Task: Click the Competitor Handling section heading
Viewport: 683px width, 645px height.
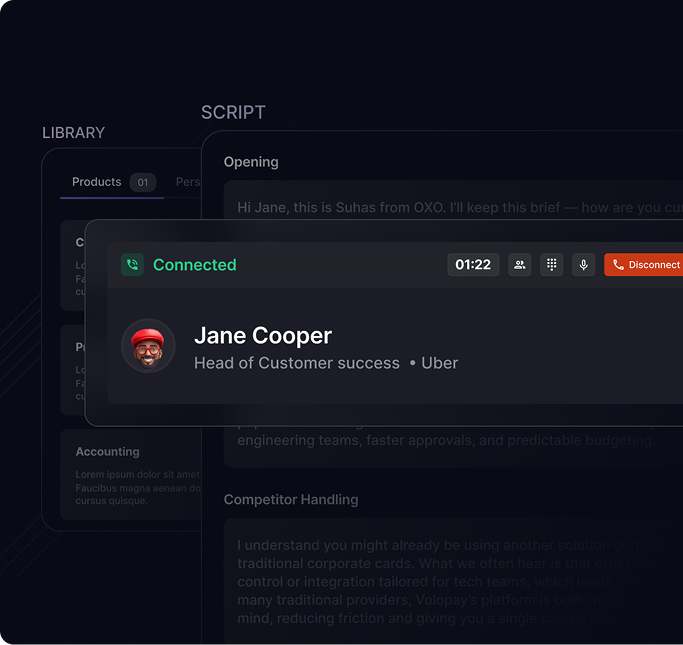Action: [x=290, y=499]
